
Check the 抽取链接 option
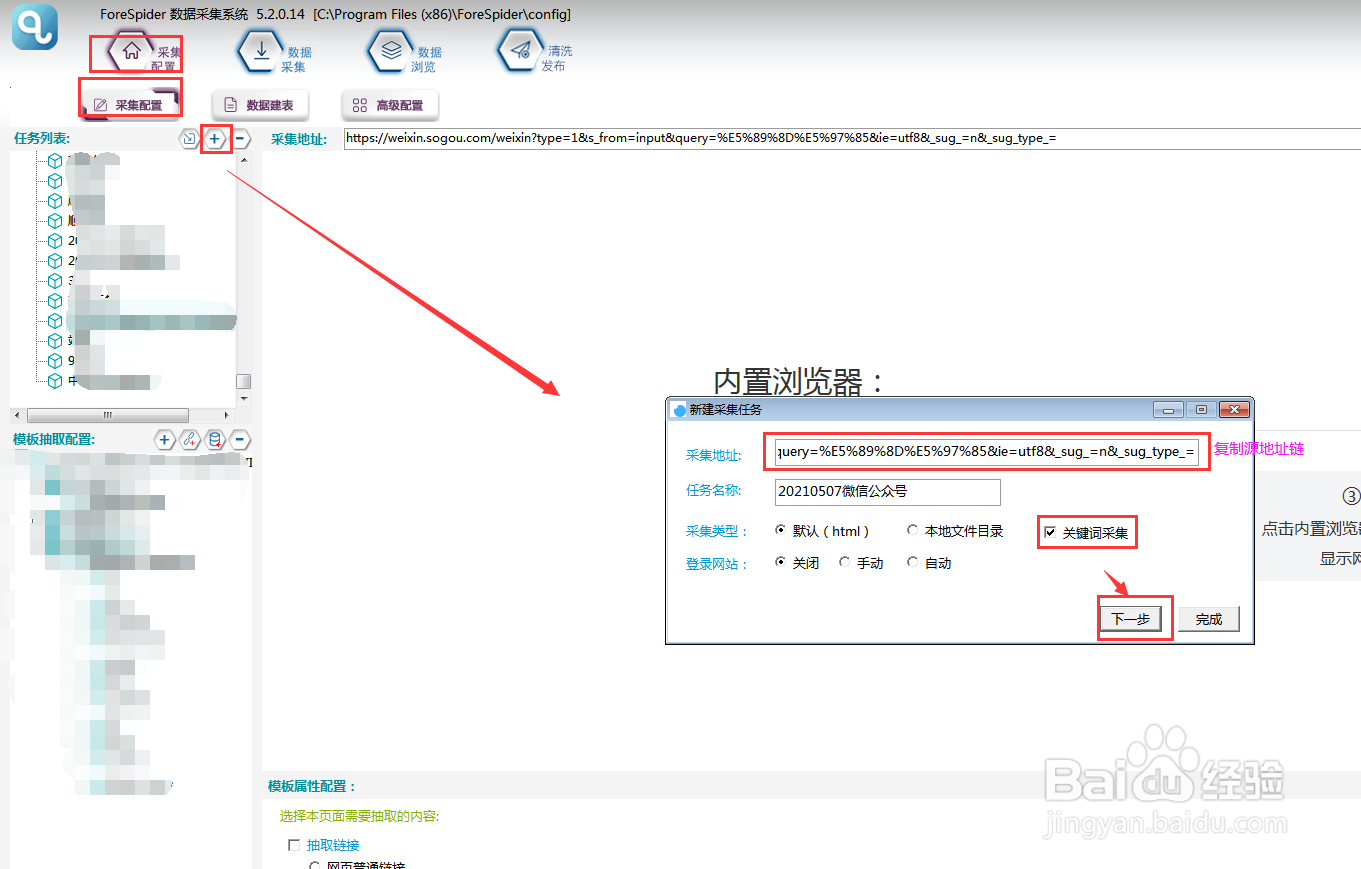pyautogui.click(x=294, y=845)
